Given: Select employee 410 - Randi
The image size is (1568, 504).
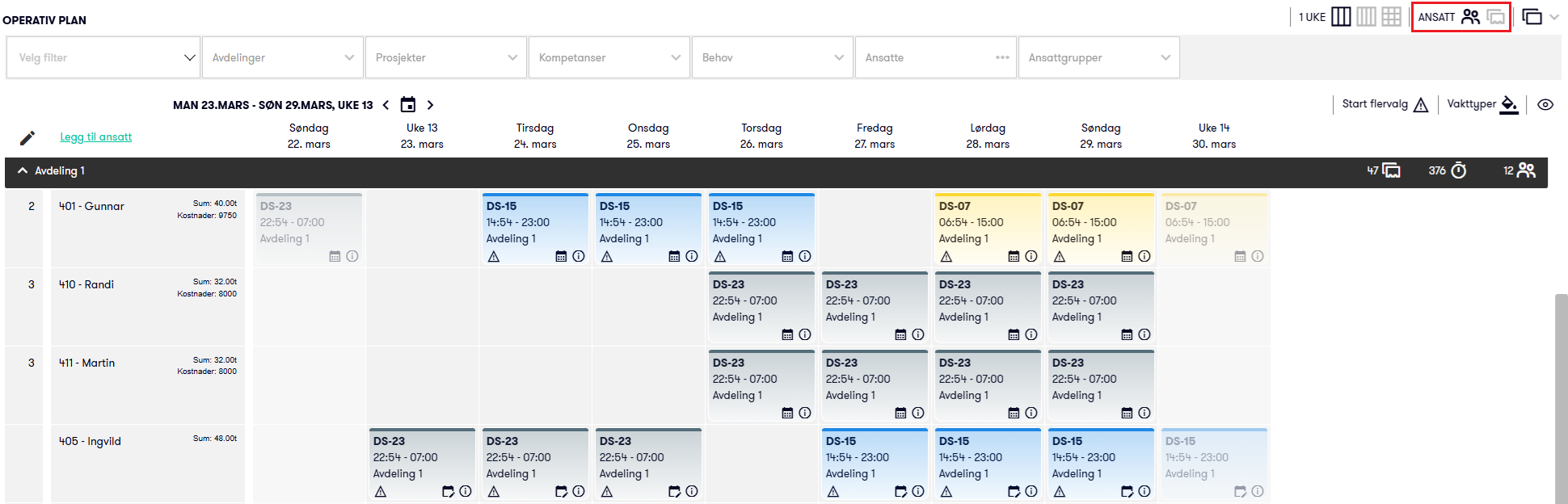Looking at the screenshot, I should [x=86, y=284].
